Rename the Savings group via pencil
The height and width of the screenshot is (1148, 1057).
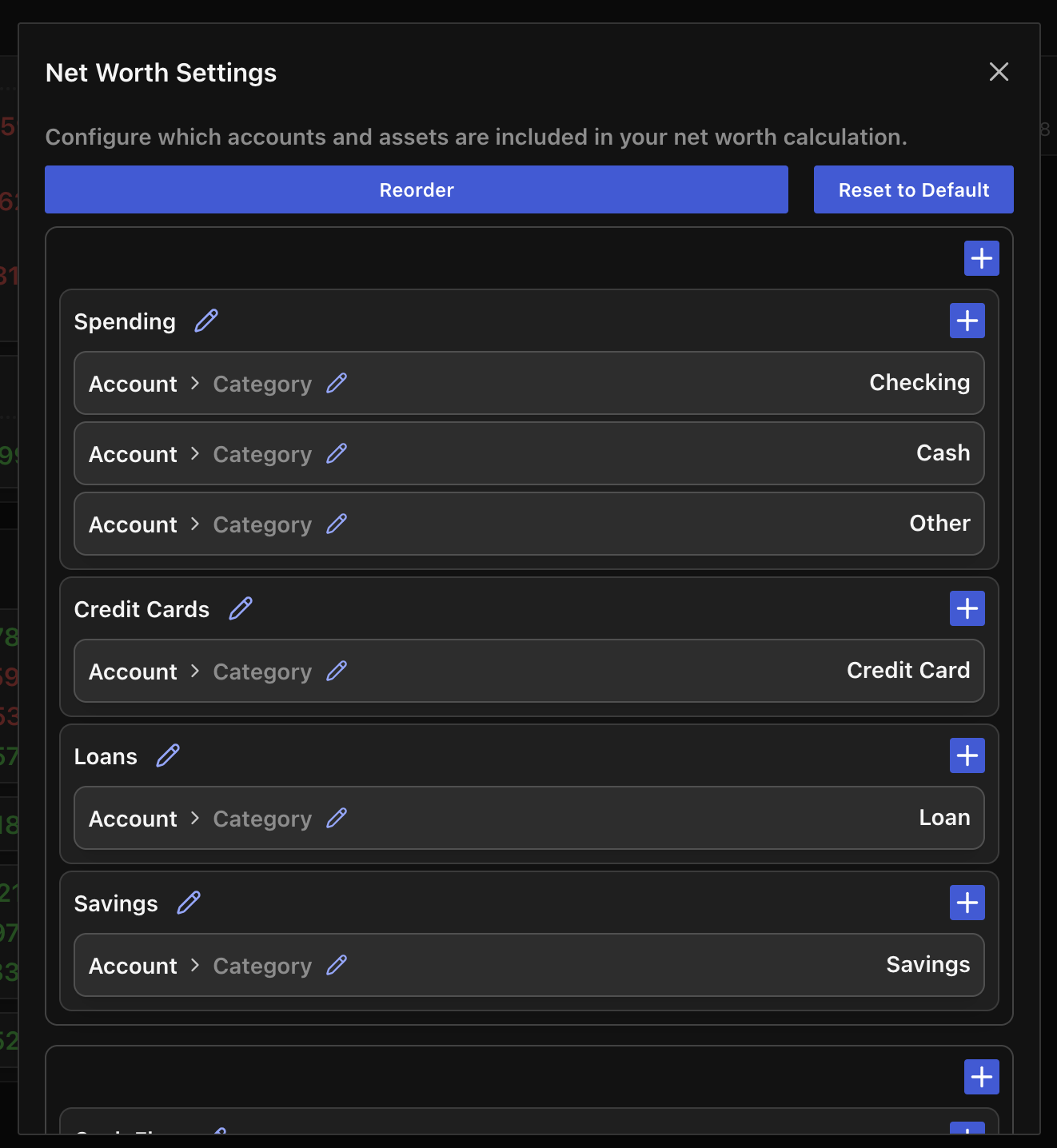pyautogui.click(x=189, y=903)
